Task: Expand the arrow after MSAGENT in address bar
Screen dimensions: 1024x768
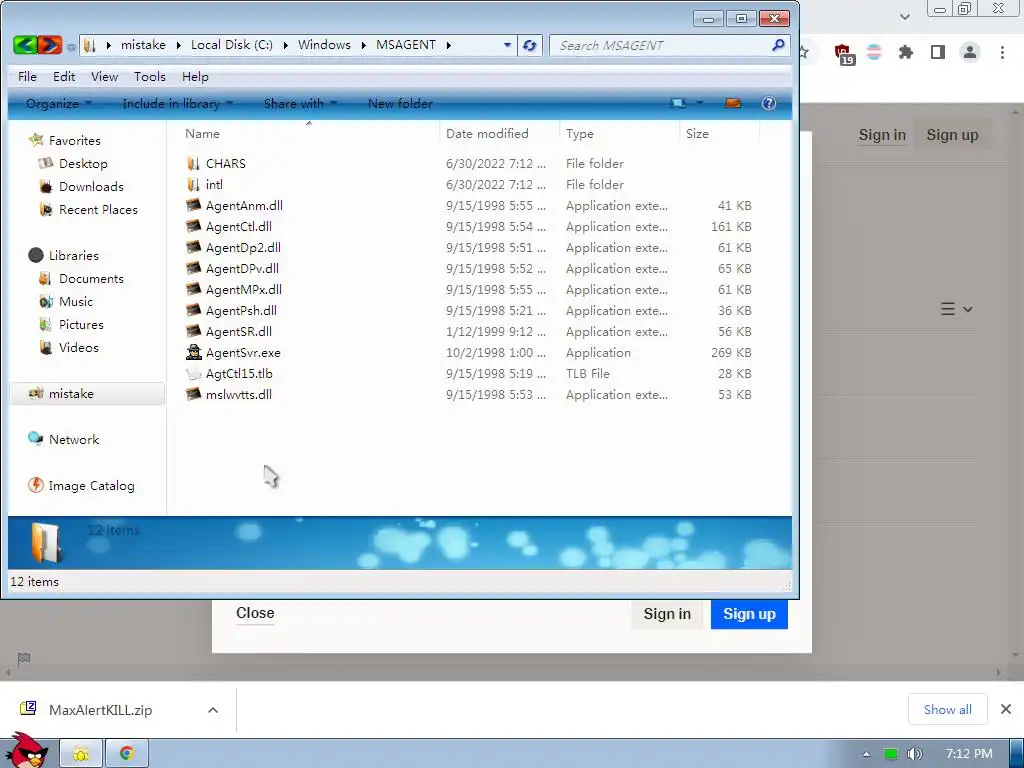Action: 449,45
